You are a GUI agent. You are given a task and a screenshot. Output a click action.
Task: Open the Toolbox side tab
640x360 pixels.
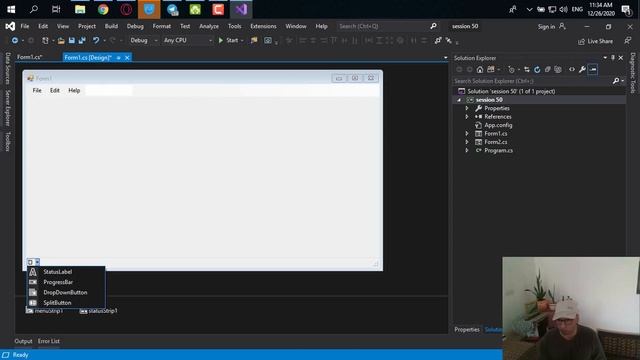point(7,141)
